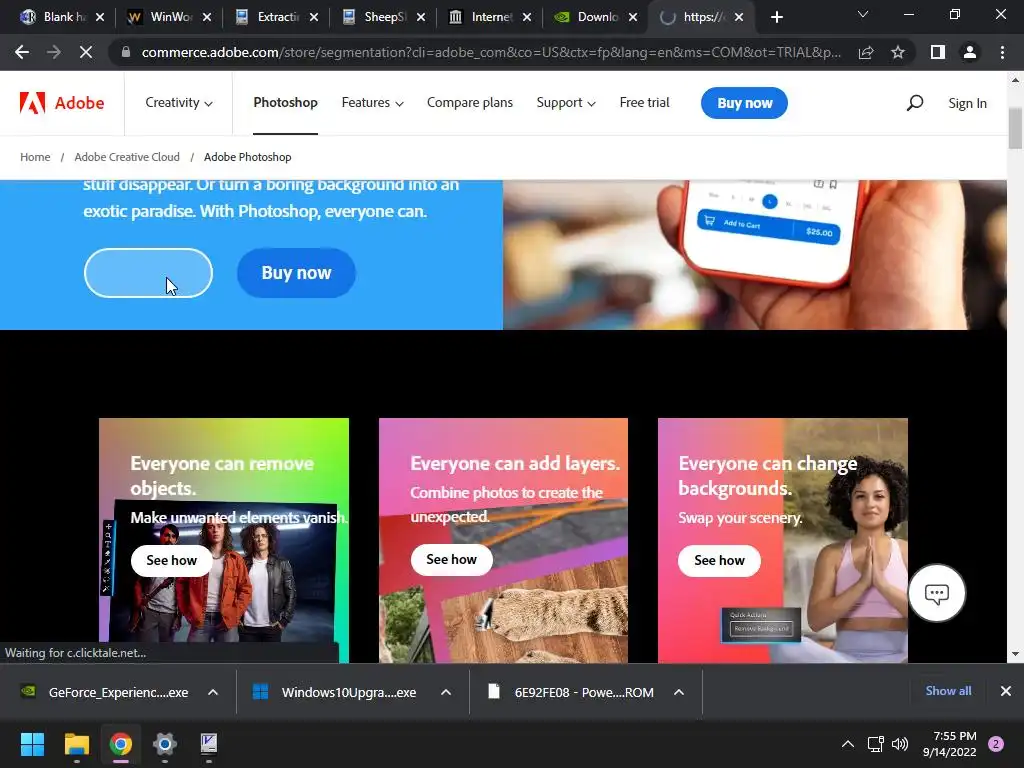
Task: Bookmark page with the star icon
Action: (x=898, y=52)
